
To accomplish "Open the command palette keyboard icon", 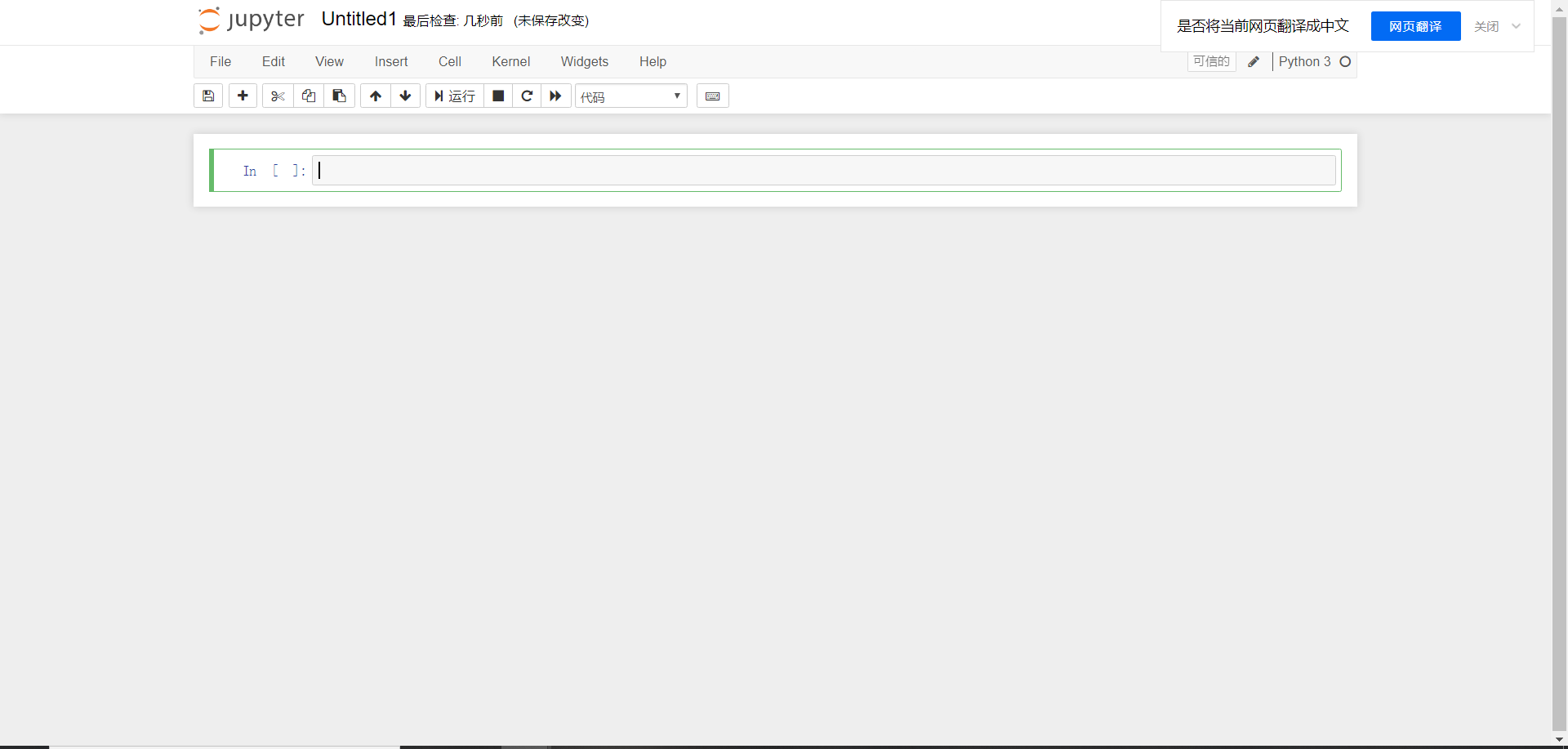I will click(713, 96).
